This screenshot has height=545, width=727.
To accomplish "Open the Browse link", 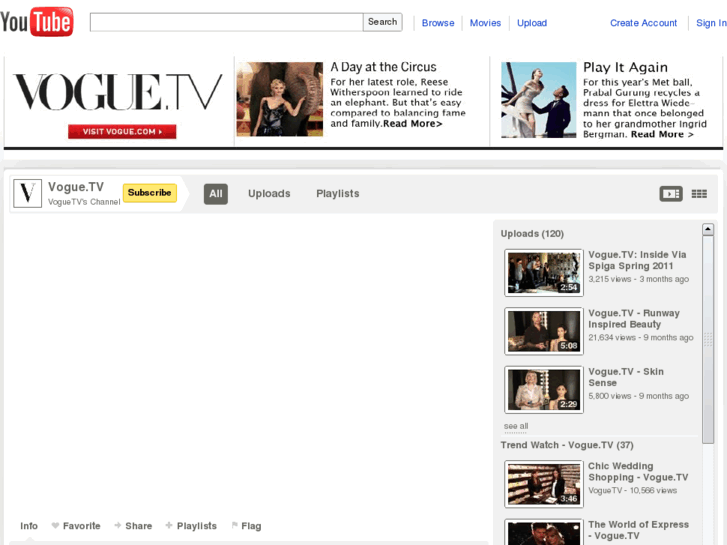I will tap(438, 23).
